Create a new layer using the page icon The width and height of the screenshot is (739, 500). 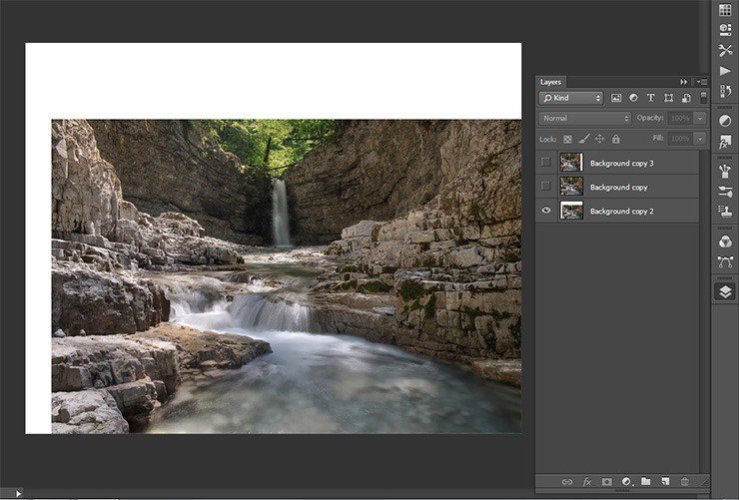click(665, 481)
